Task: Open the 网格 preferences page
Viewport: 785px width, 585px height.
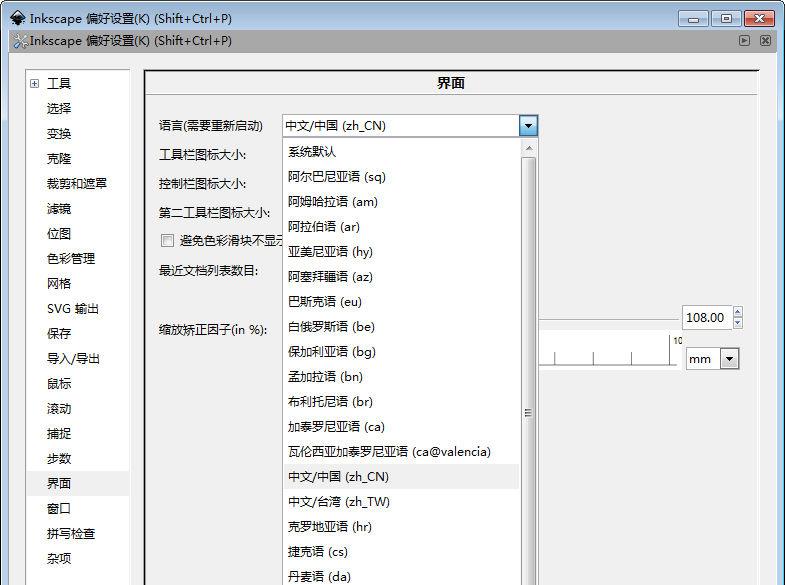Action: tap(59, 284)
